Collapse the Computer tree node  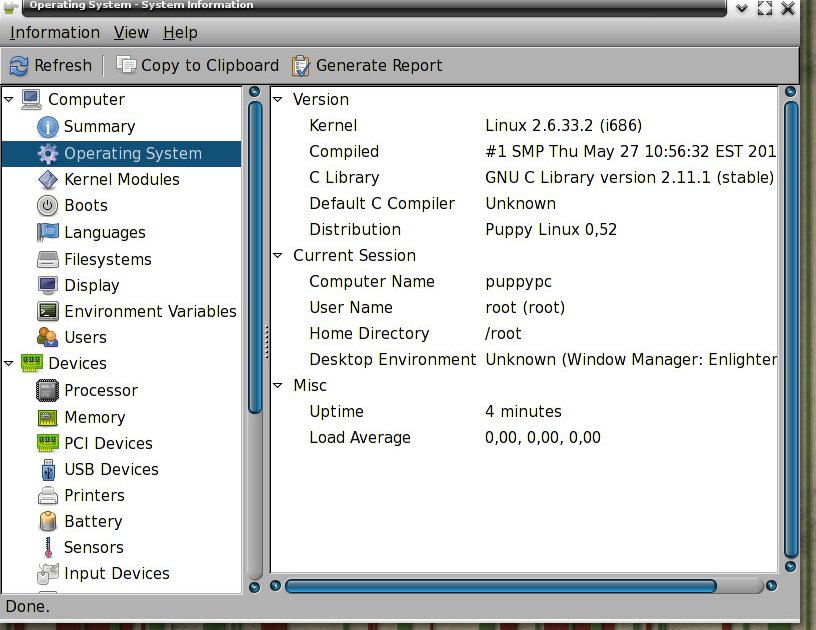[x=9, y=99]
